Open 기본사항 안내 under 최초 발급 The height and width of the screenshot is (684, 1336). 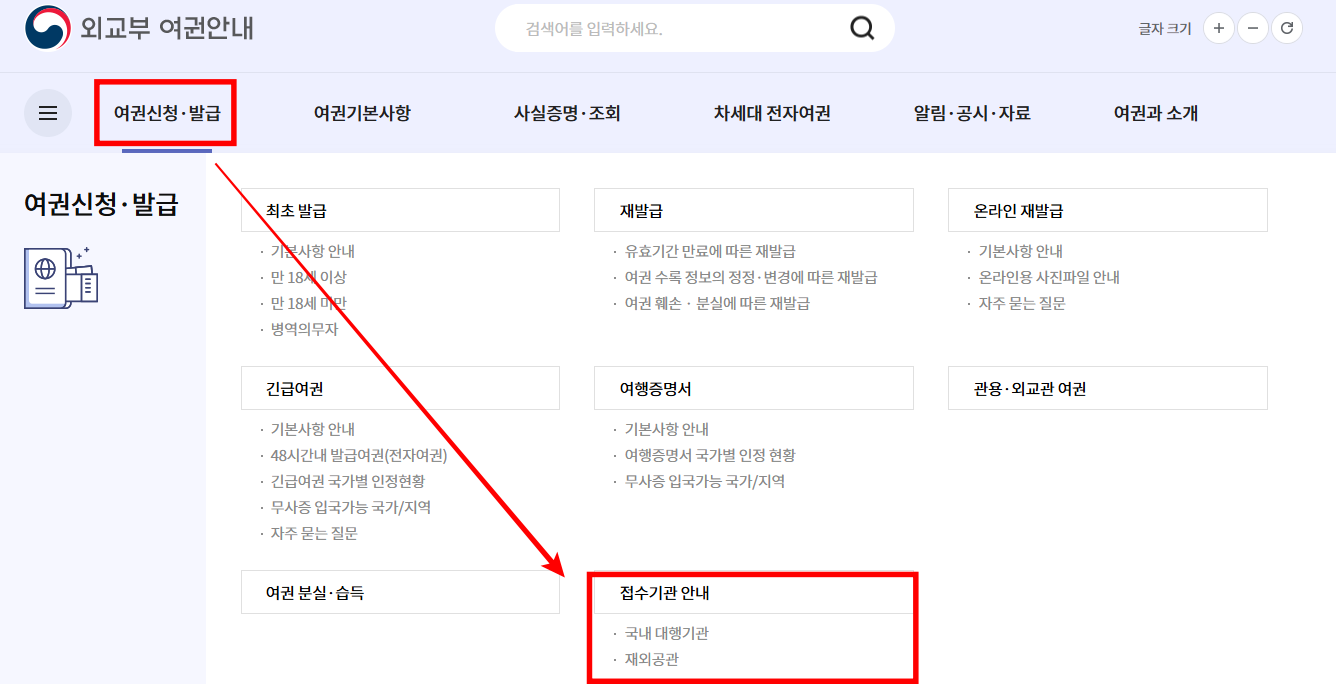click(x=313, y=251)
